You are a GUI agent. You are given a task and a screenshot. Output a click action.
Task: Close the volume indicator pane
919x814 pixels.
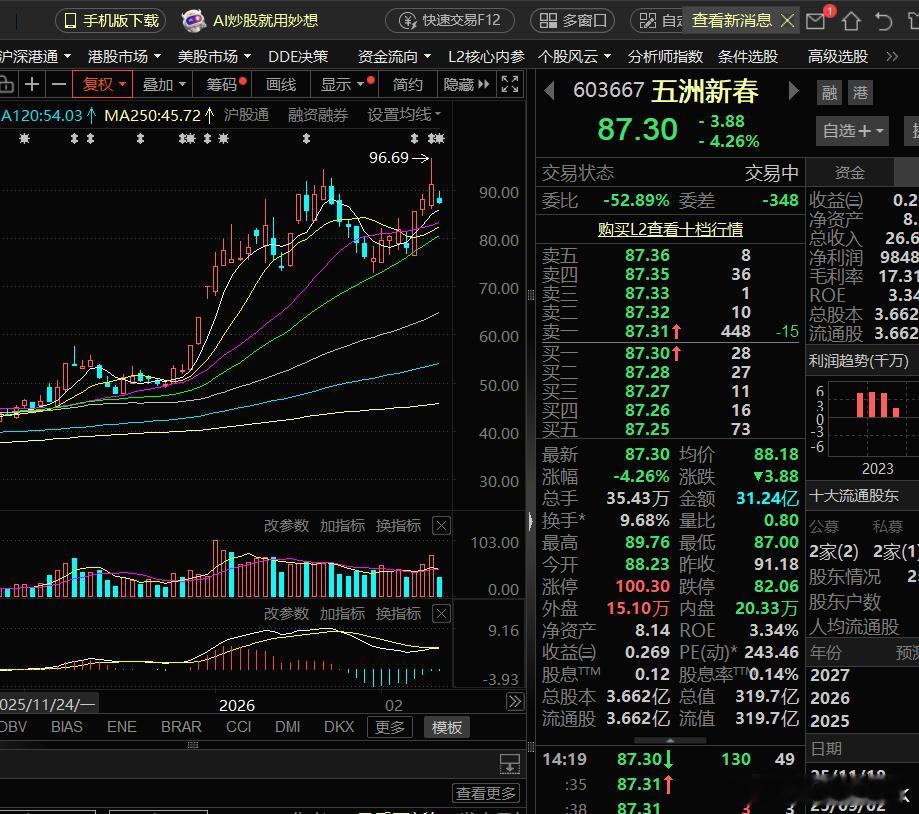click(x=441, y=526)
